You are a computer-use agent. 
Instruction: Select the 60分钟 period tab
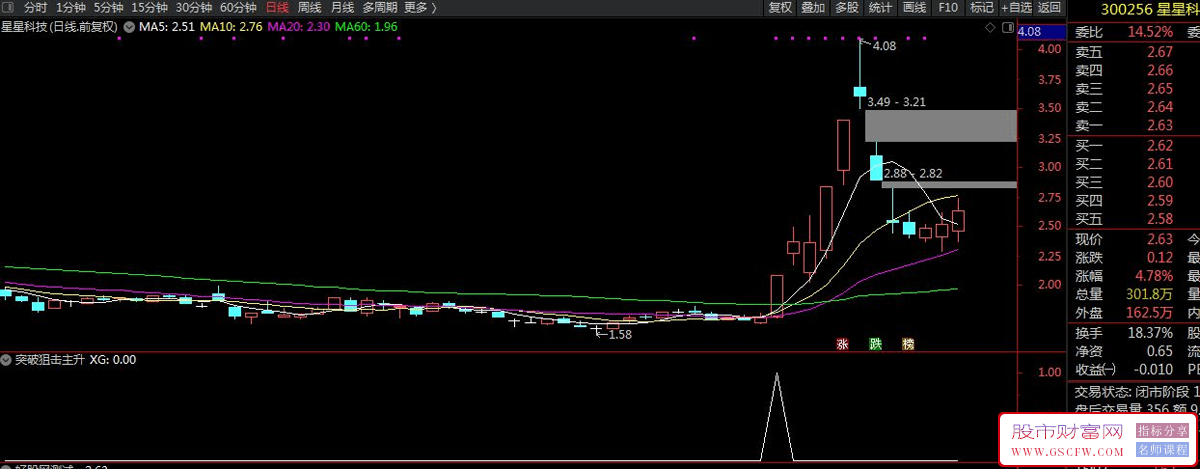coord(238,7)
